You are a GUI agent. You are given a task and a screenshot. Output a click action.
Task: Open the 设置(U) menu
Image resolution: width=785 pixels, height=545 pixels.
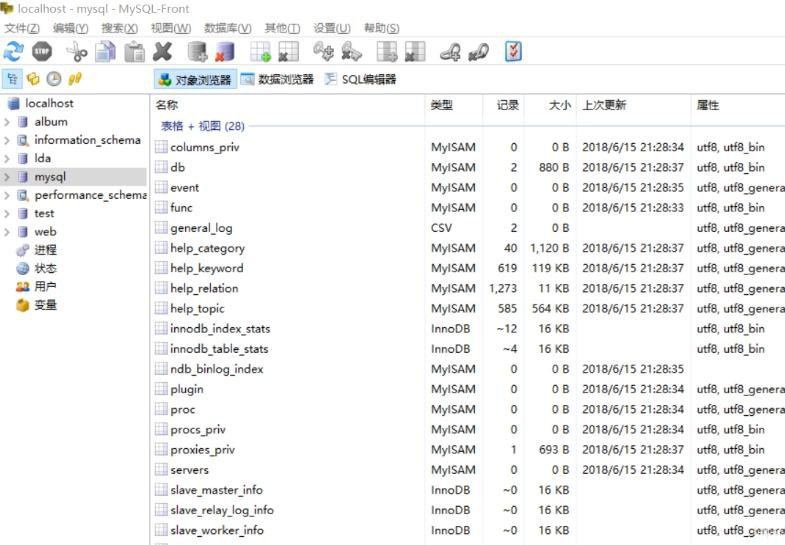tap(332, 28)
